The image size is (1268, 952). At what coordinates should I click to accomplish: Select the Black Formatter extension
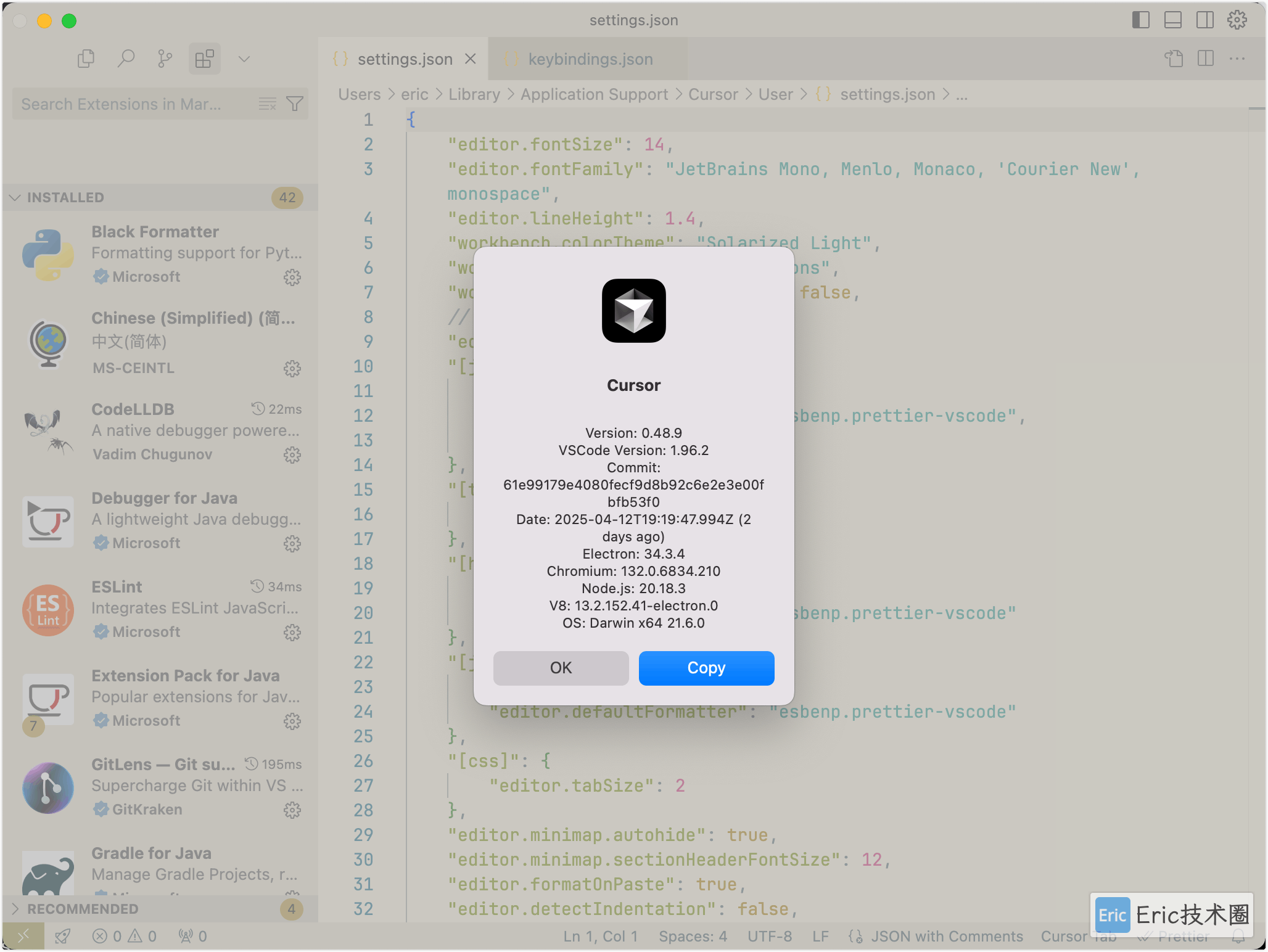coord(160,254)
